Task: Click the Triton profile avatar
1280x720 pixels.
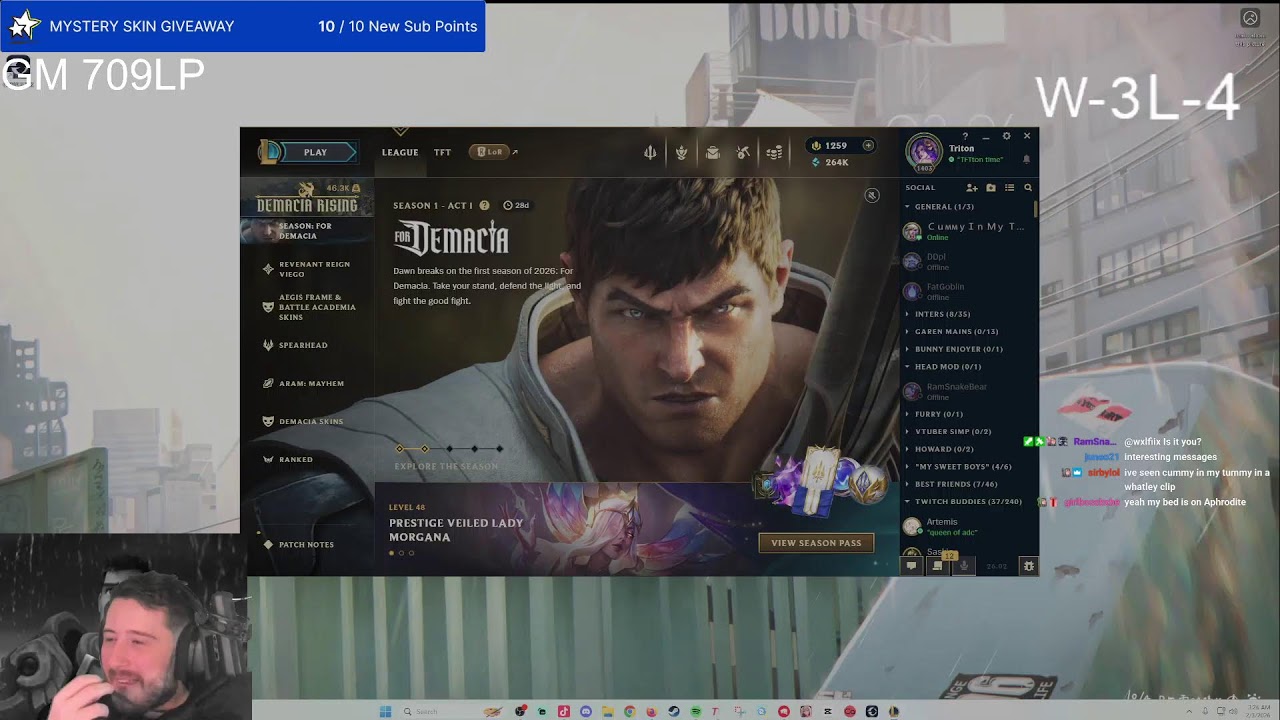Action: (x=923, y=153)
